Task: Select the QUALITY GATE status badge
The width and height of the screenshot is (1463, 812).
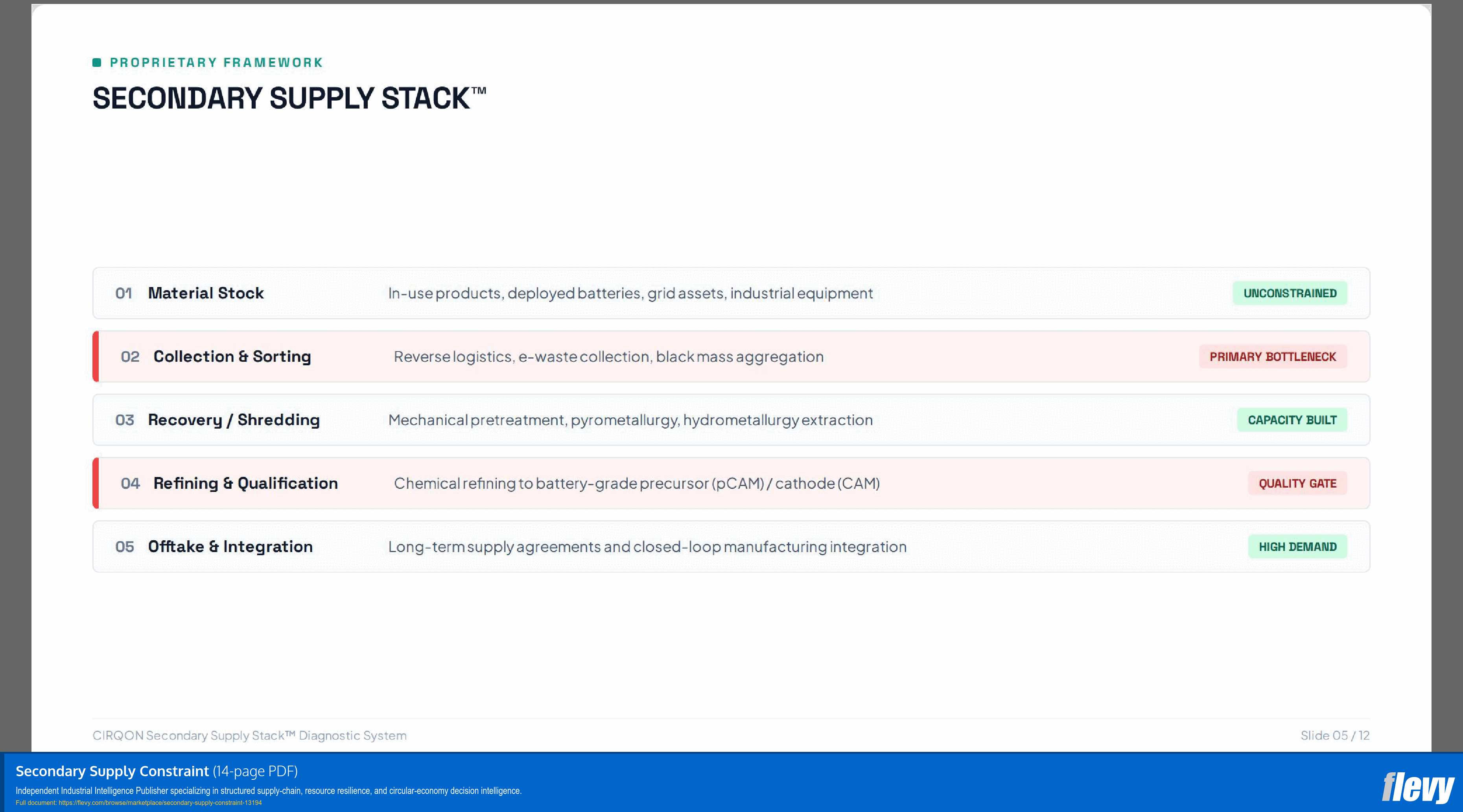Action: (x=1297, y=483)
